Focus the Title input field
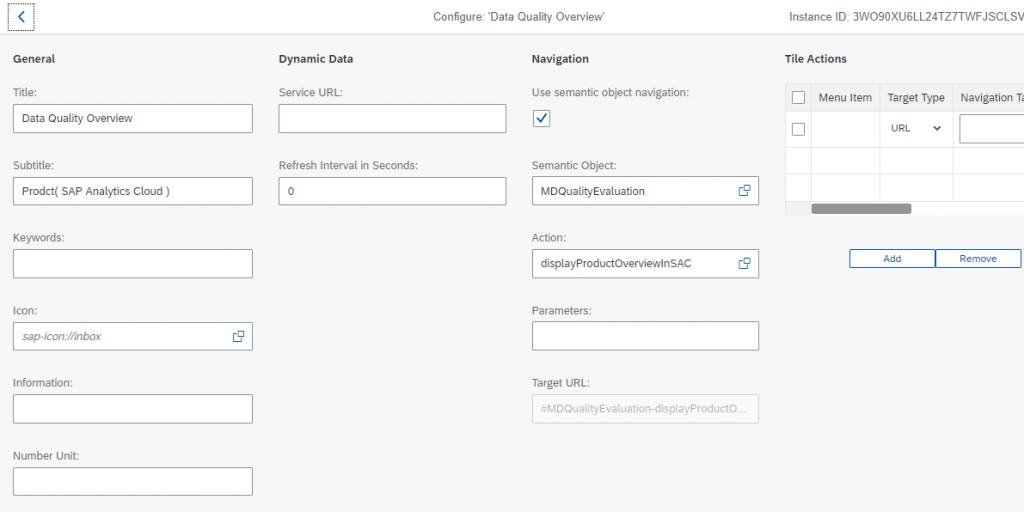Image resolution: width=1024 pixels, height=512 pixels. (x=133, y=118)
